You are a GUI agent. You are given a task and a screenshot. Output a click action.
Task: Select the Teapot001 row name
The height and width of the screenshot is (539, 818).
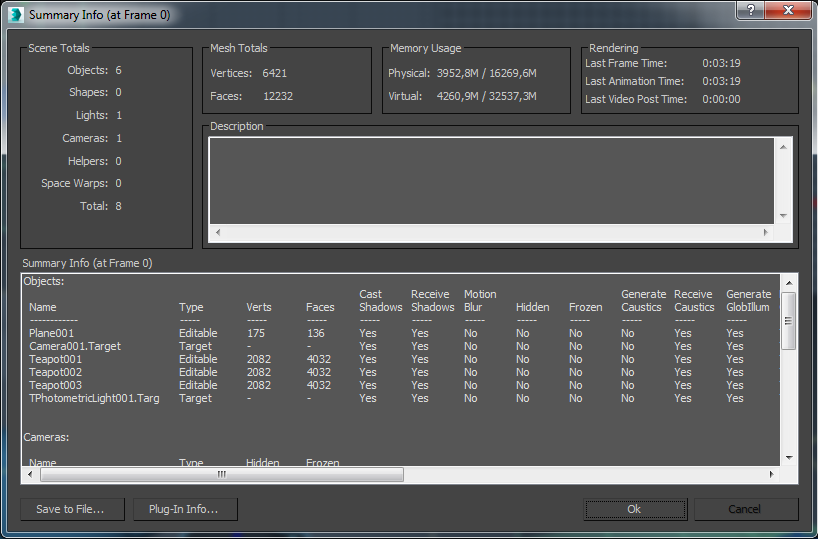55,359
